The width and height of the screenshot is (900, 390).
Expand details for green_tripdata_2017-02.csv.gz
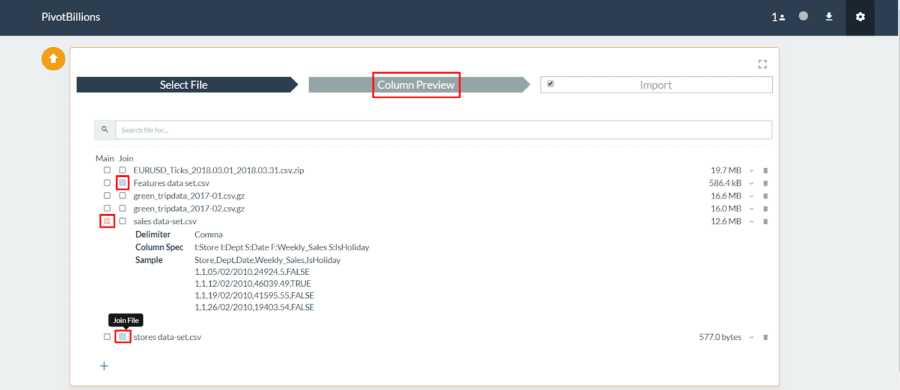coord(751,208)
